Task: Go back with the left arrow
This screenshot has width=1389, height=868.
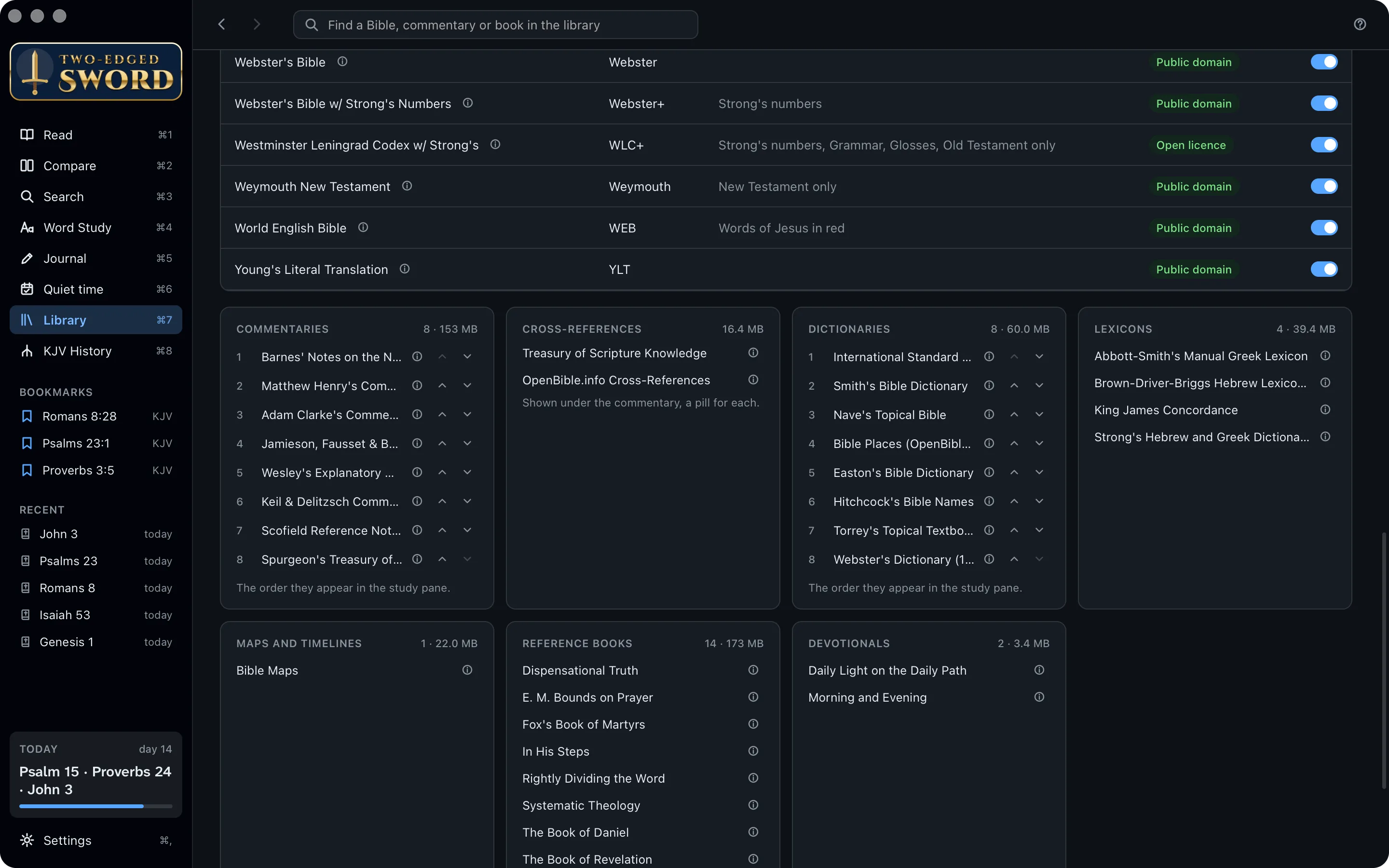Action: coord(221,24)
